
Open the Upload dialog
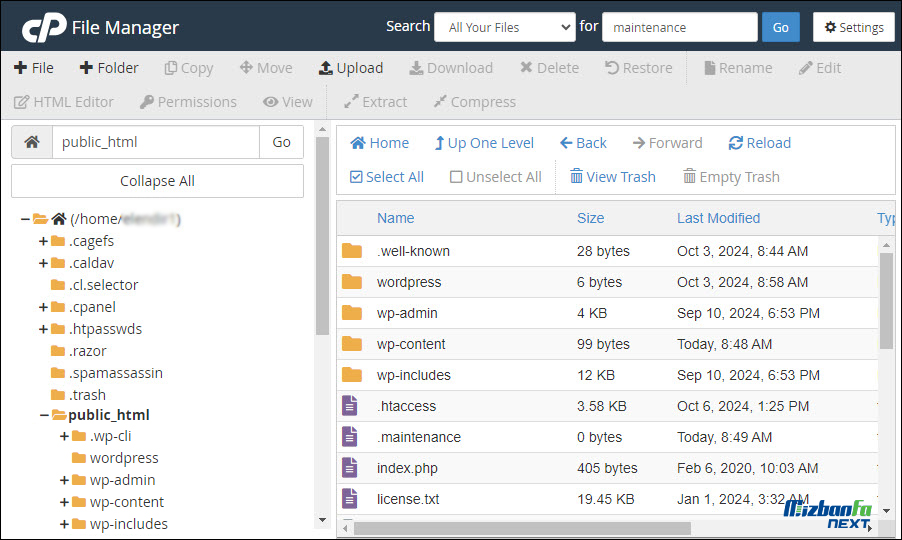(x=351, y=68)
